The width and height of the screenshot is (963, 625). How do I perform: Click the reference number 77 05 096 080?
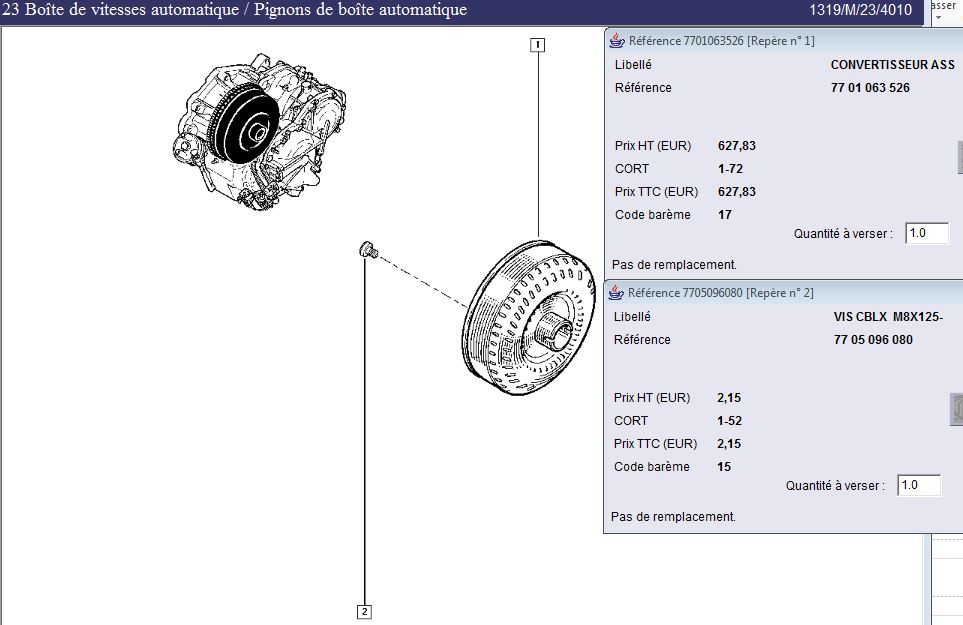click(x=872, y=340)
